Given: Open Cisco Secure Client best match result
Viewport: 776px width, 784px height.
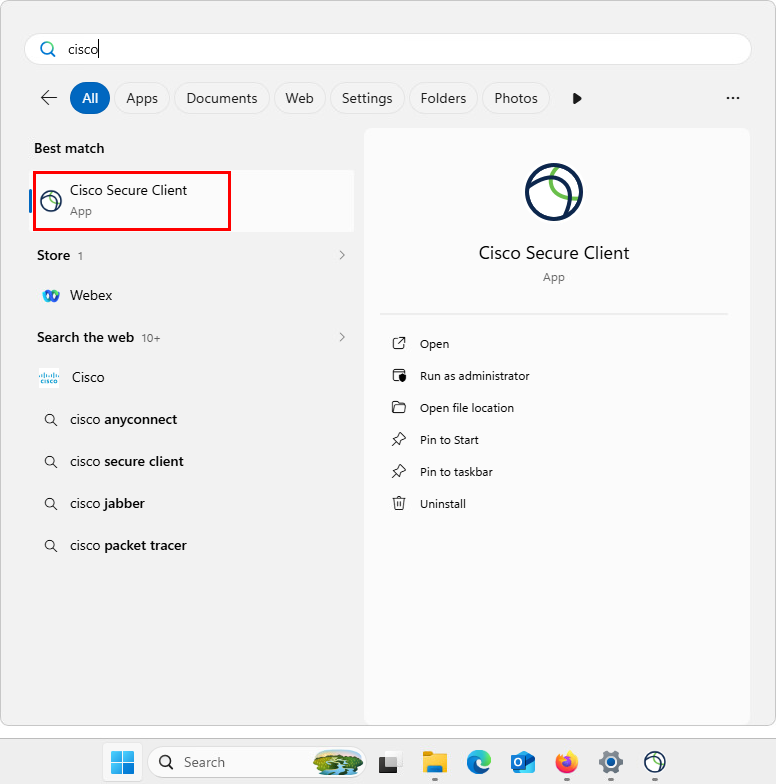Looking at the screenshot, I should coord(194,200).
